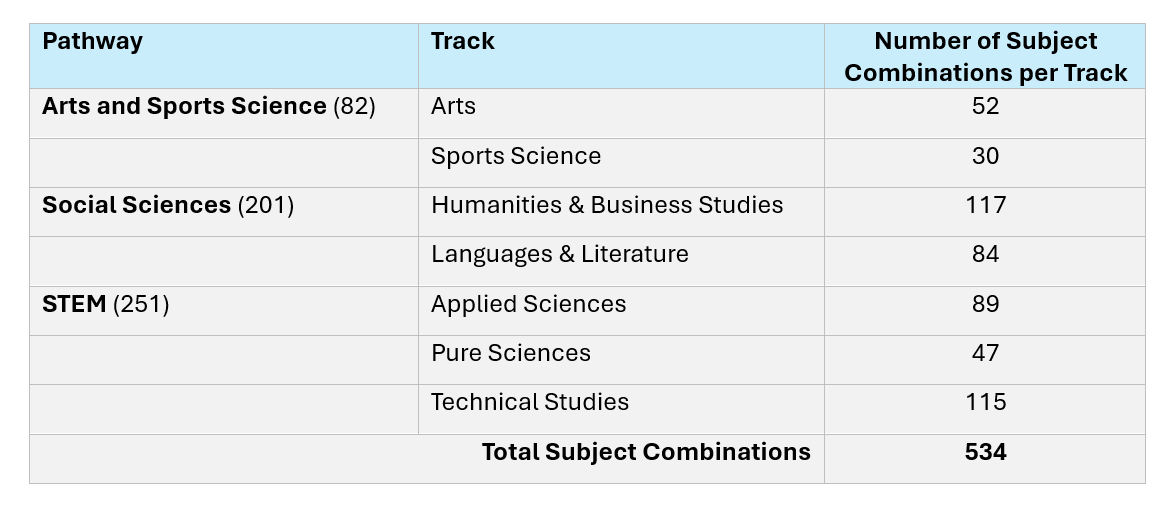
Task: Click the Total Subject Combinations label
Action: [x=646, y=452]
